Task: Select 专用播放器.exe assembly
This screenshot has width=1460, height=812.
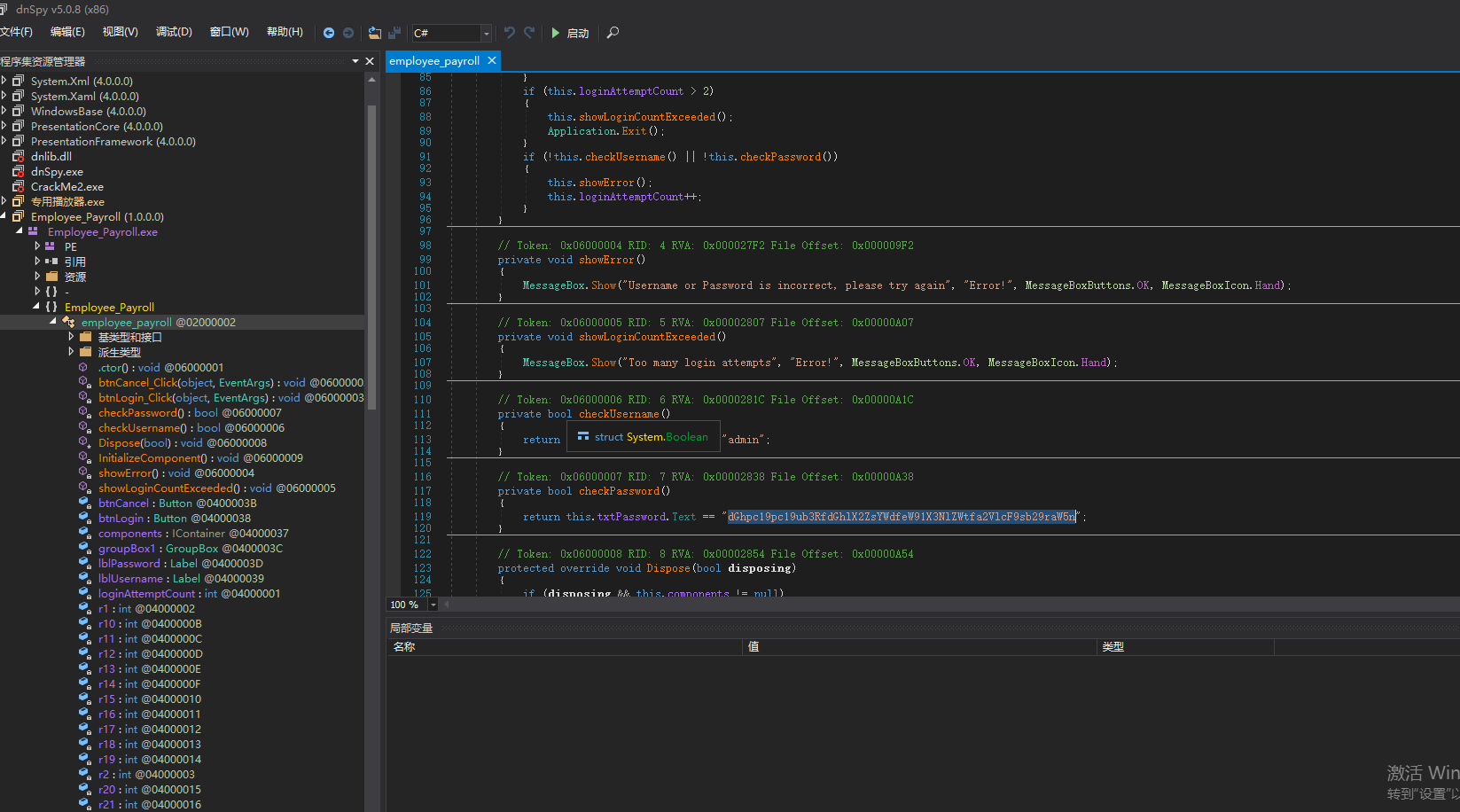Action: [x=67, y=201]
